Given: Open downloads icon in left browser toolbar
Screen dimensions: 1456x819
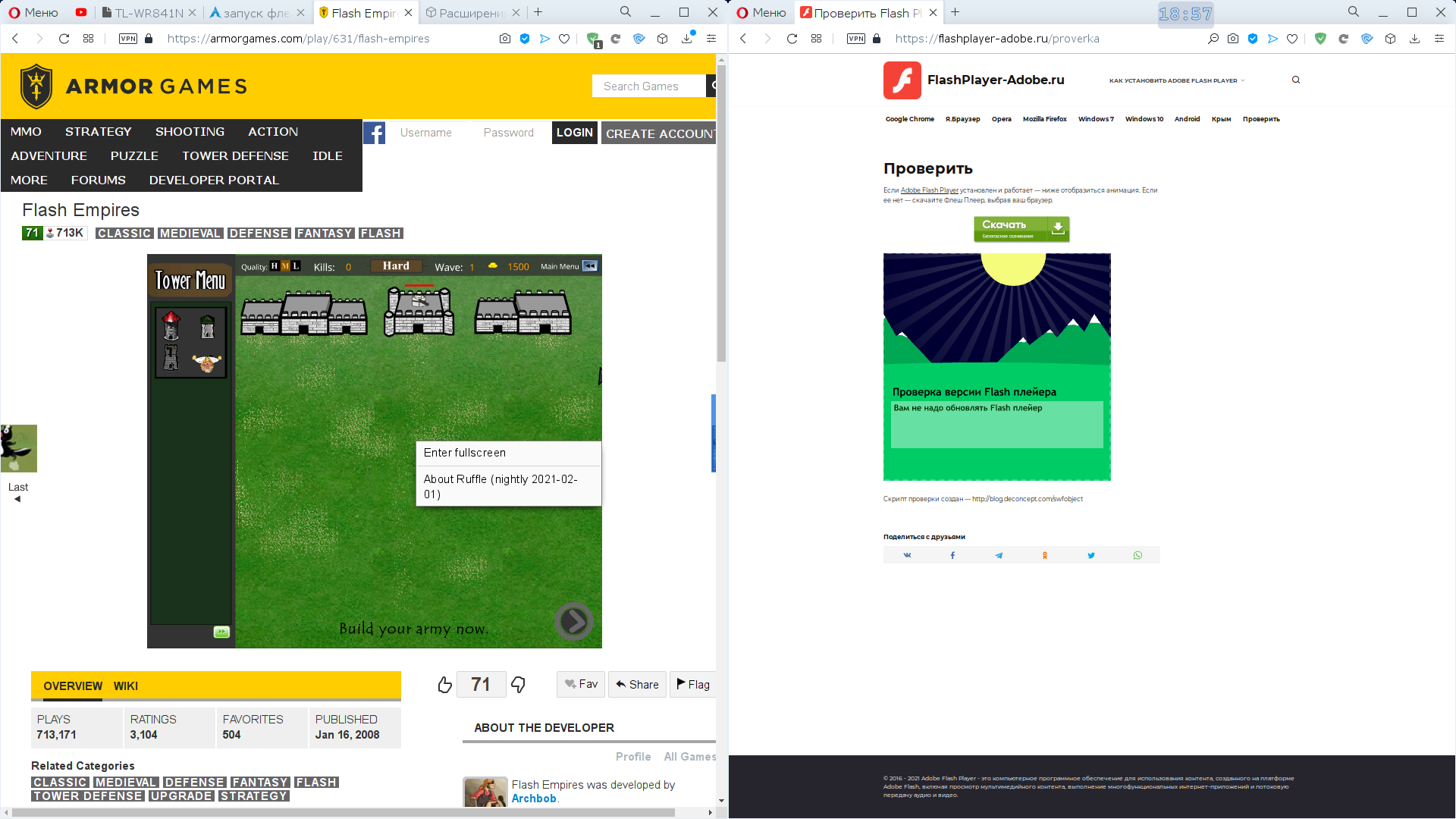Looking at the screenshot, I should click(x=687, y=39).
